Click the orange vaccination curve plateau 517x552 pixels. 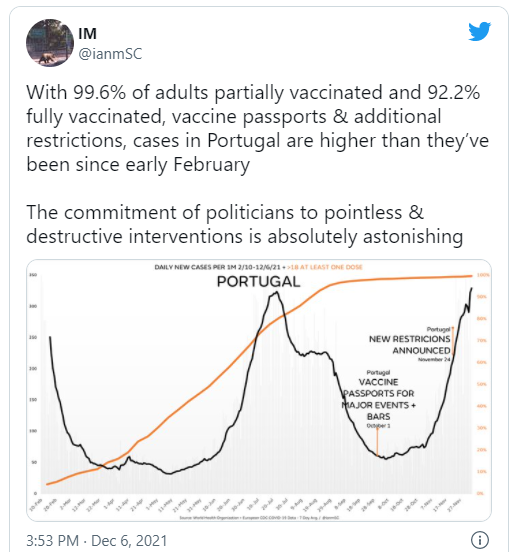[x=405, y=278]
